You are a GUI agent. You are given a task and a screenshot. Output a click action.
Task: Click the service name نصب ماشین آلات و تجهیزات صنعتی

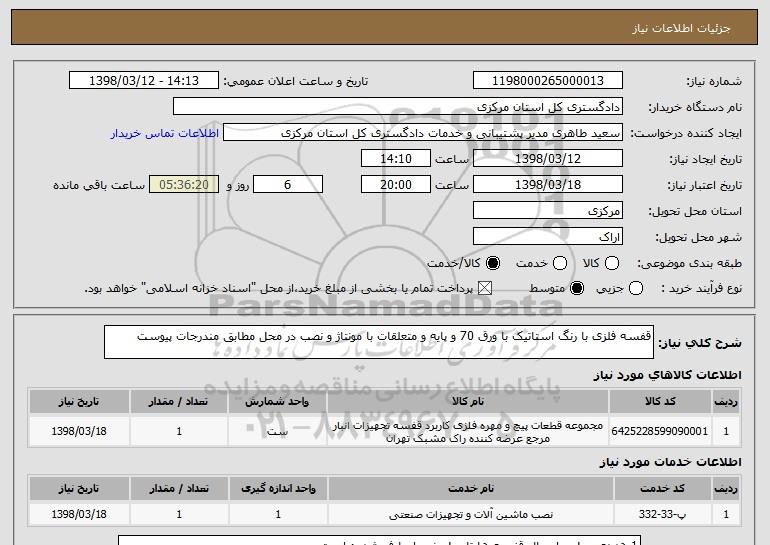coord(470,514)
